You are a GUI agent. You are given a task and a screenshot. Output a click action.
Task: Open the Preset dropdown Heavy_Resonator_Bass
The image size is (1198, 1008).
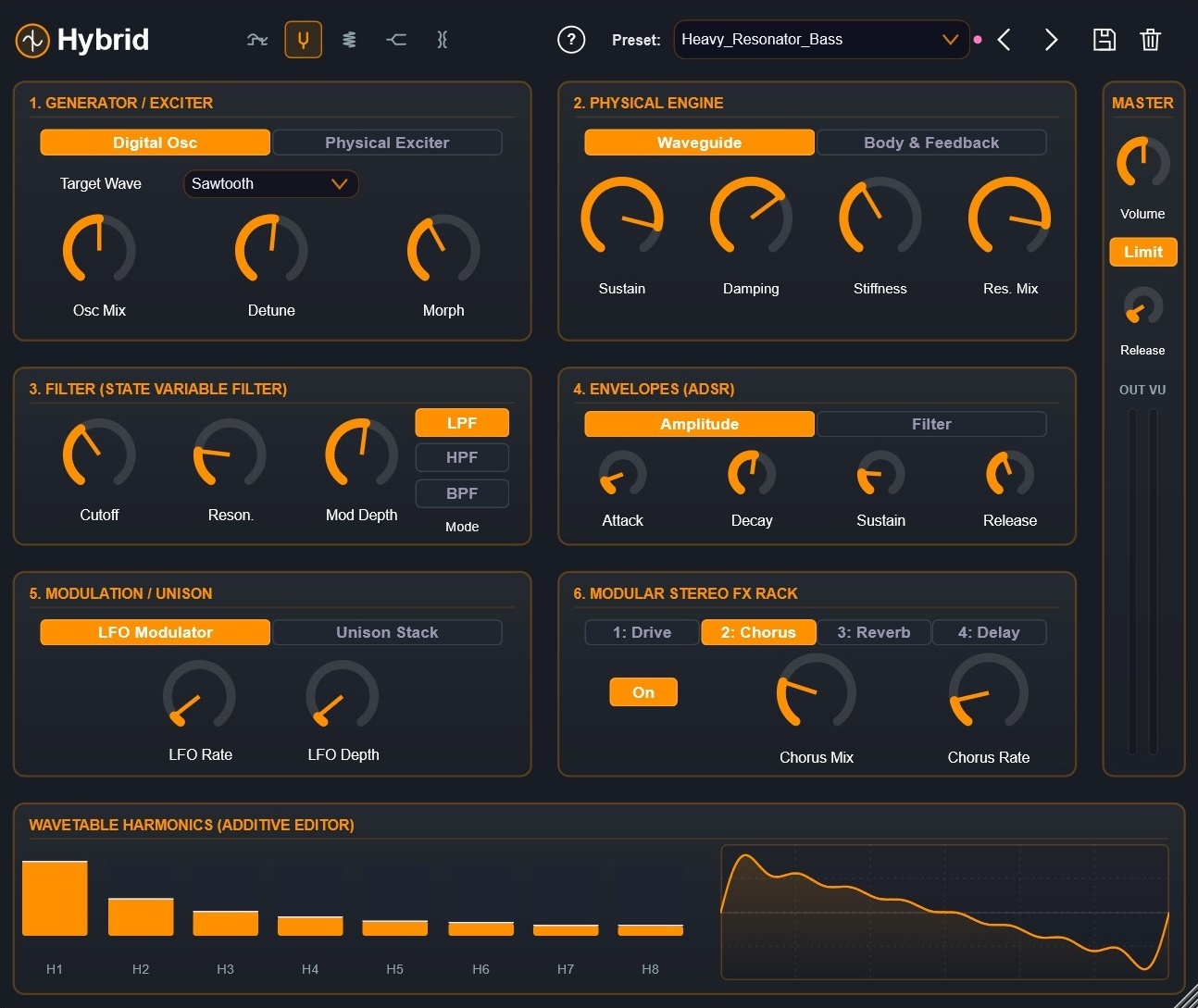(x=821, y=40)
